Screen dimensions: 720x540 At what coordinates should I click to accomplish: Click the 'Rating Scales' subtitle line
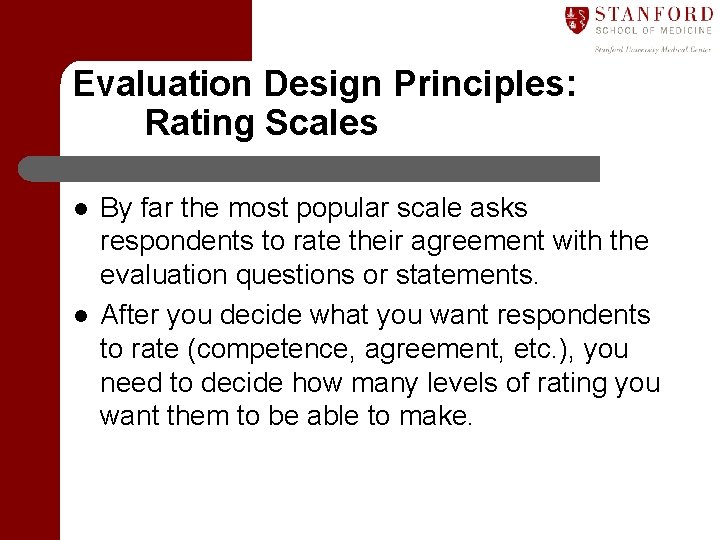tap(261, 124)
